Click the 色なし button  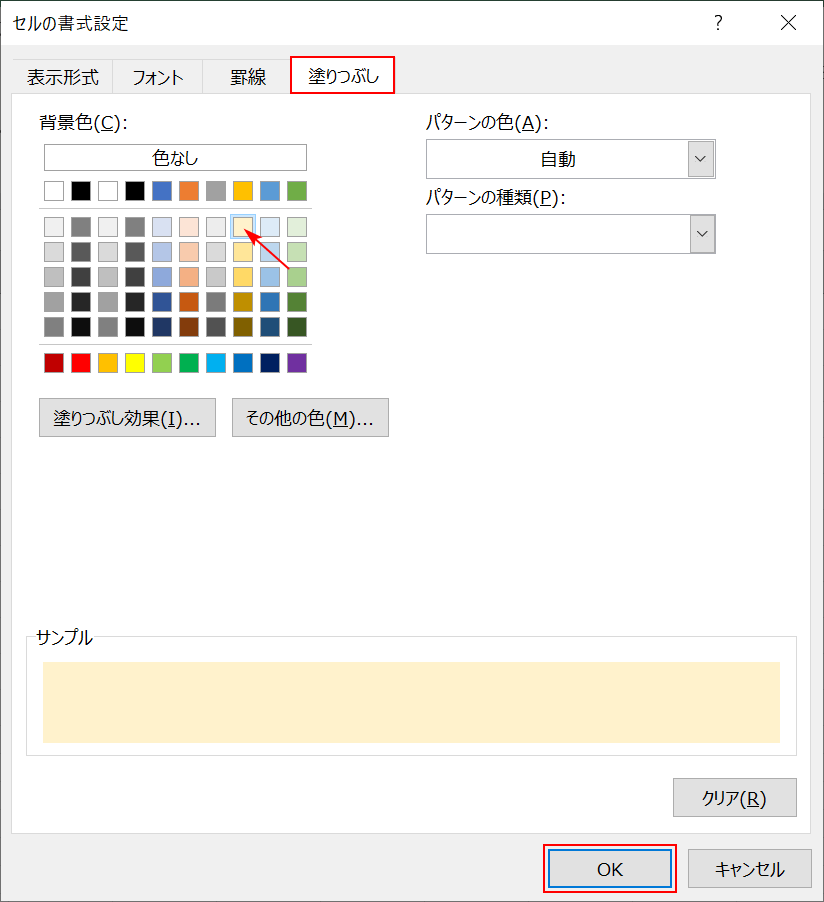point(174,157)
